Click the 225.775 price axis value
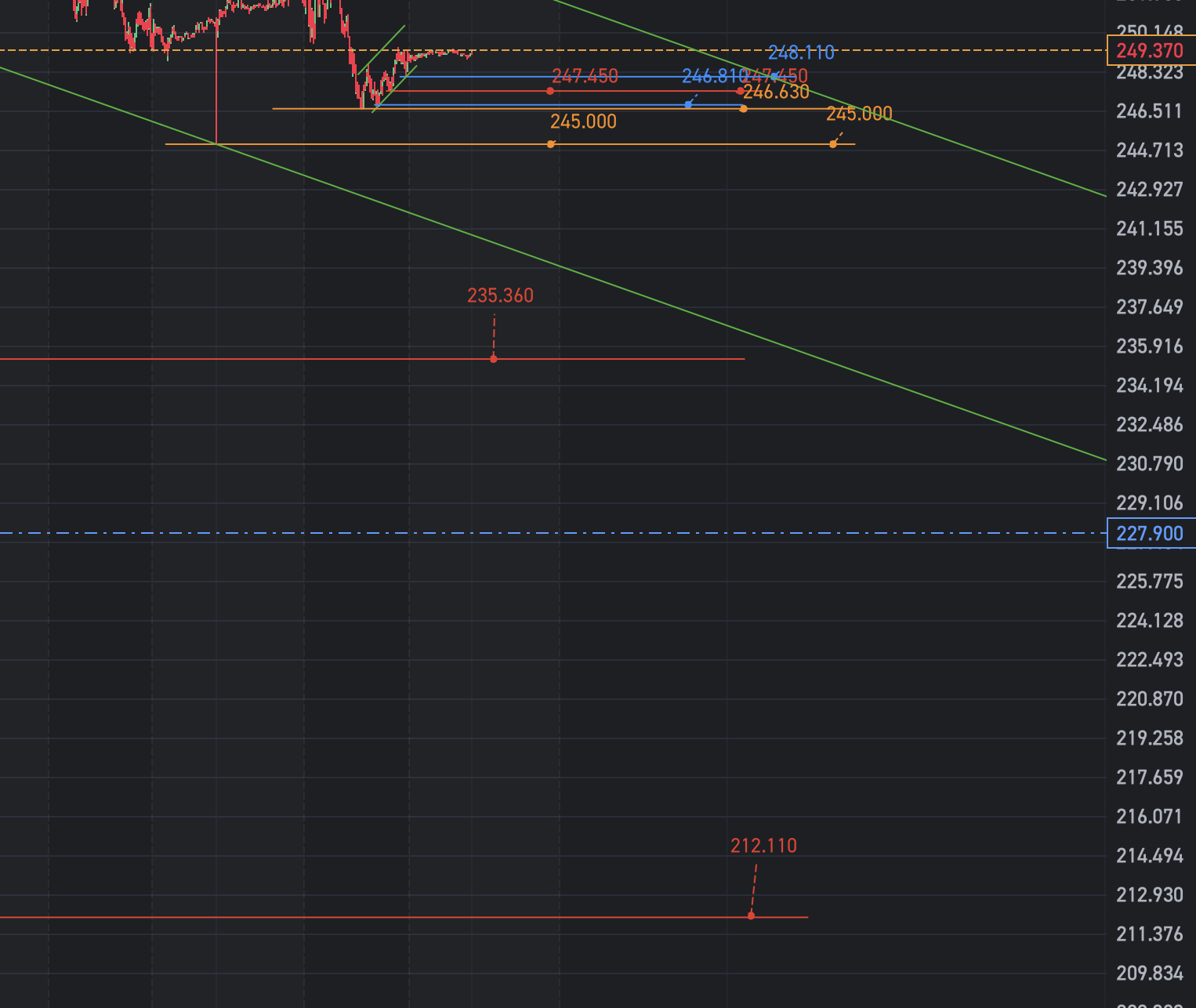 coord(1150,582)
